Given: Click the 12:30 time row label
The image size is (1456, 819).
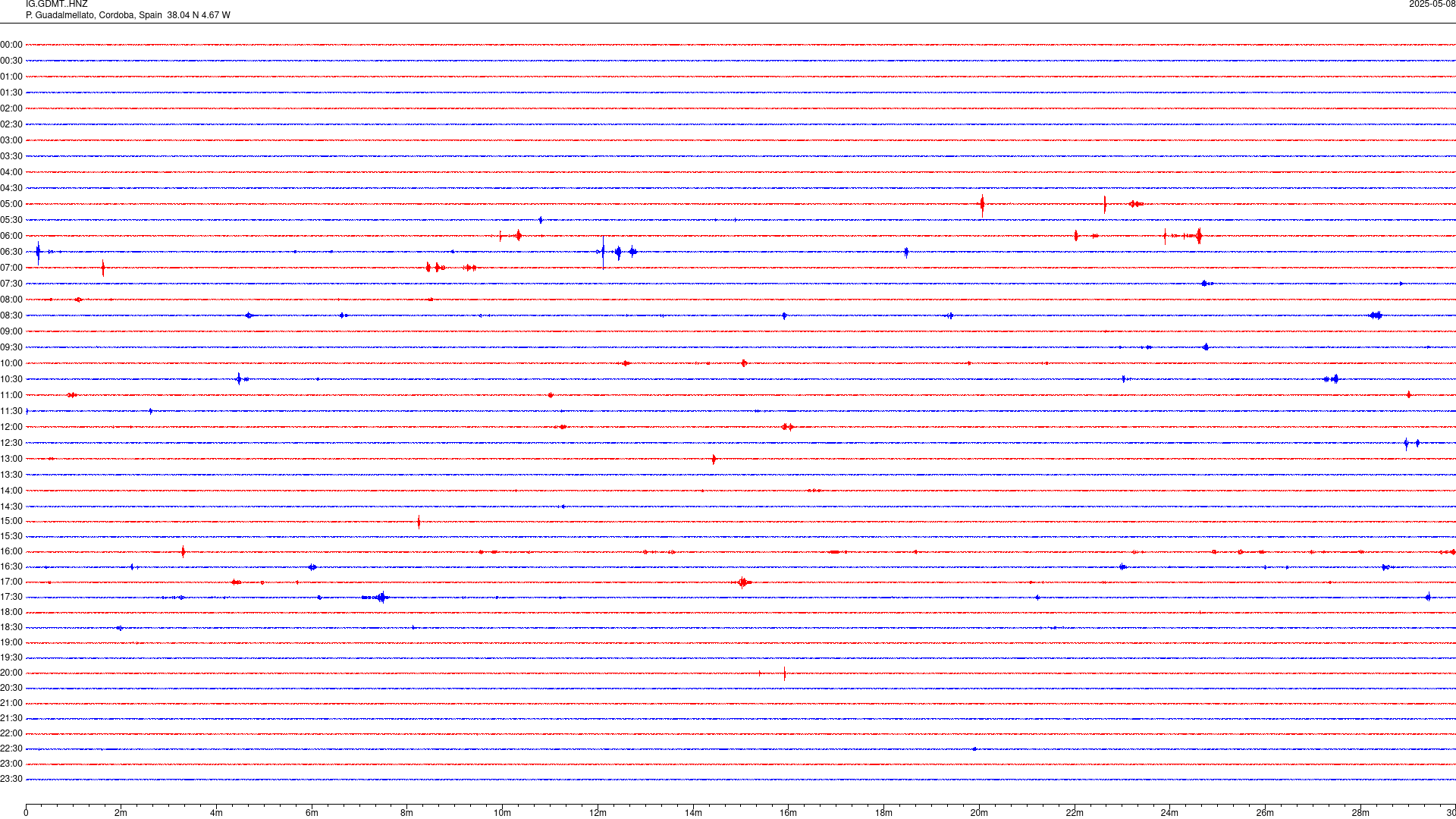Looking at the screenshot, I should 11,443.
